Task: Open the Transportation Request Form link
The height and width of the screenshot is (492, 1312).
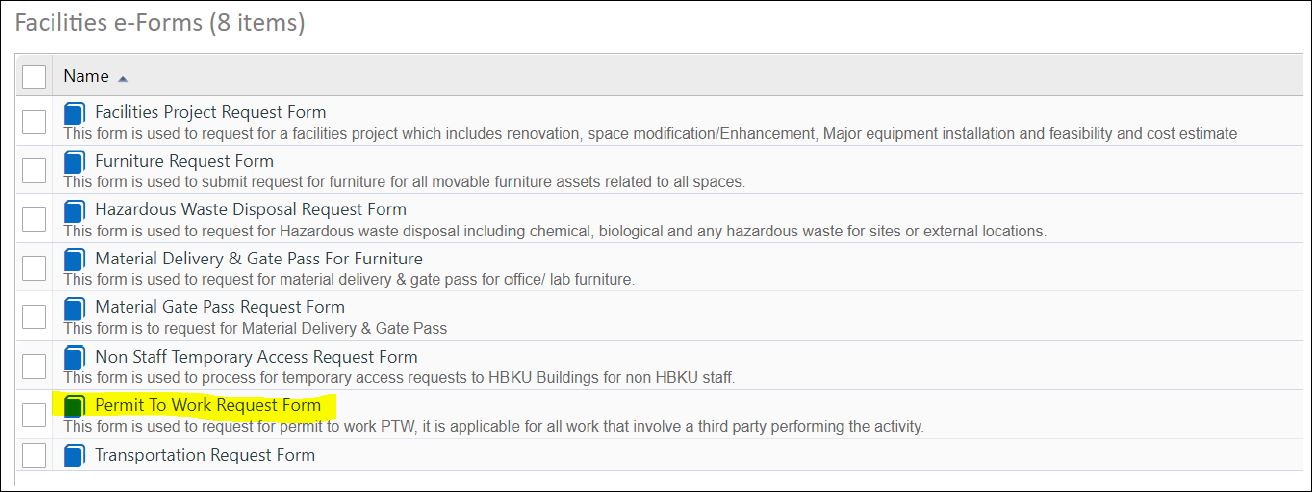Action: click(205, 455)
